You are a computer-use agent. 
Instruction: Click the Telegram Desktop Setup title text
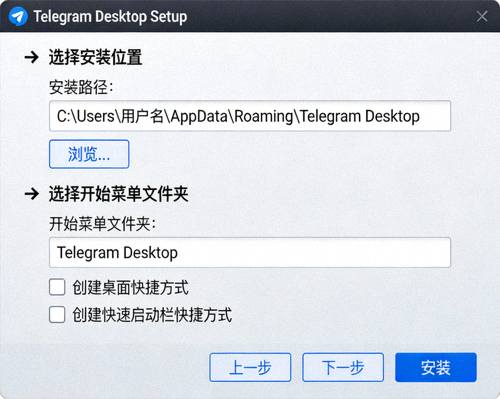click(110, 16)
